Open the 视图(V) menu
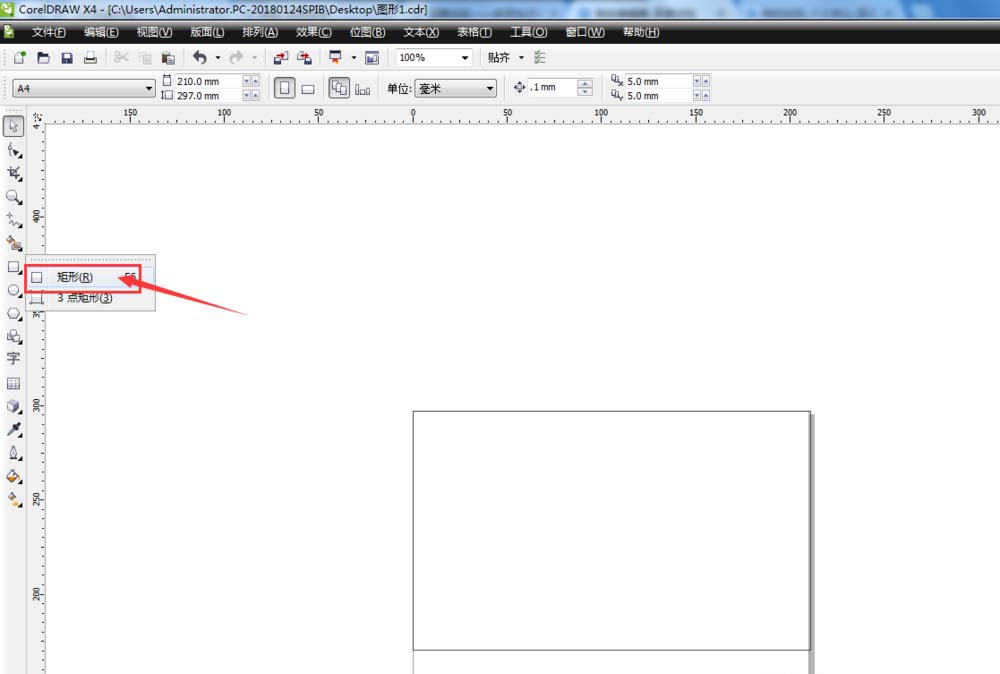 point(154,32)
